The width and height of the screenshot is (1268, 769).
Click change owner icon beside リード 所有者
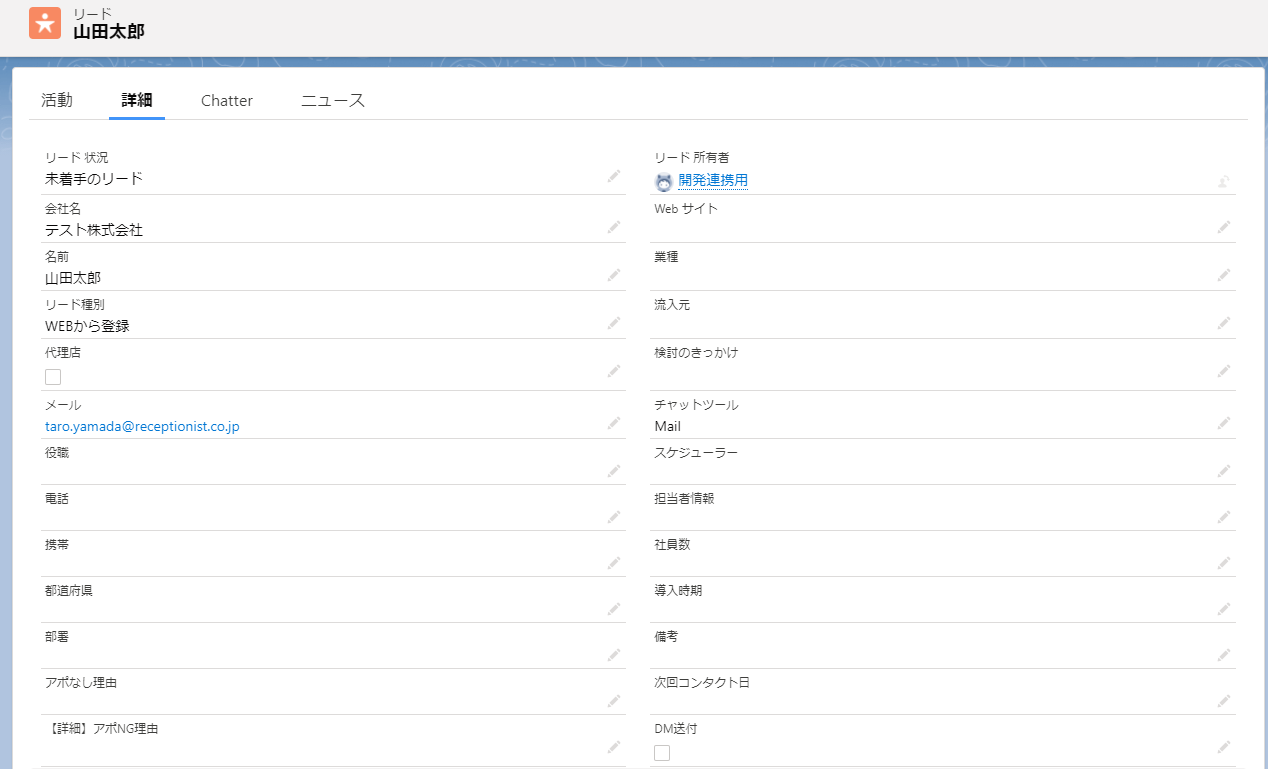pos(1223,181)
